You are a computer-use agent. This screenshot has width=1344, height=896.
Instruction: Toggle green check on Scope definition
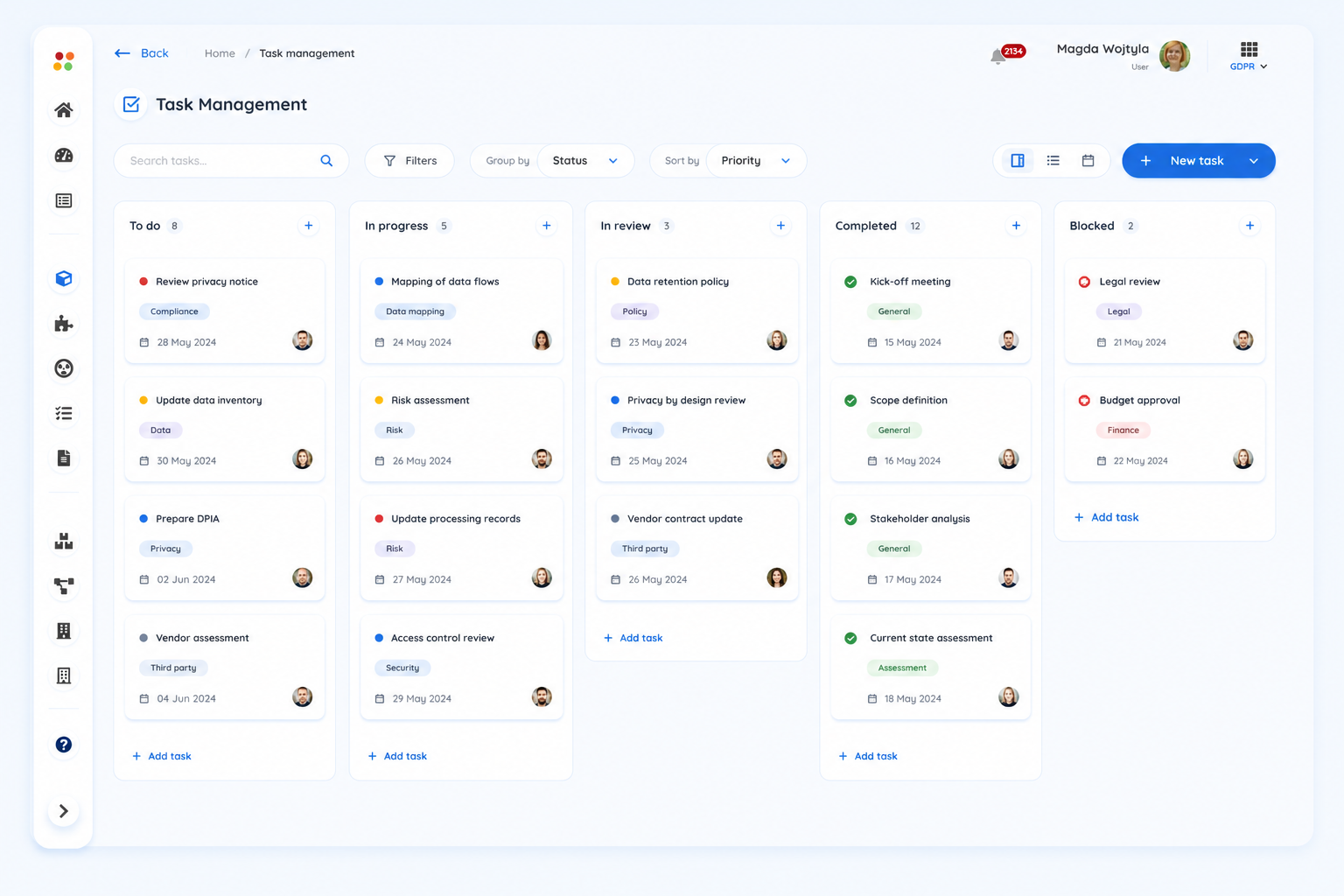coord(850,401)
